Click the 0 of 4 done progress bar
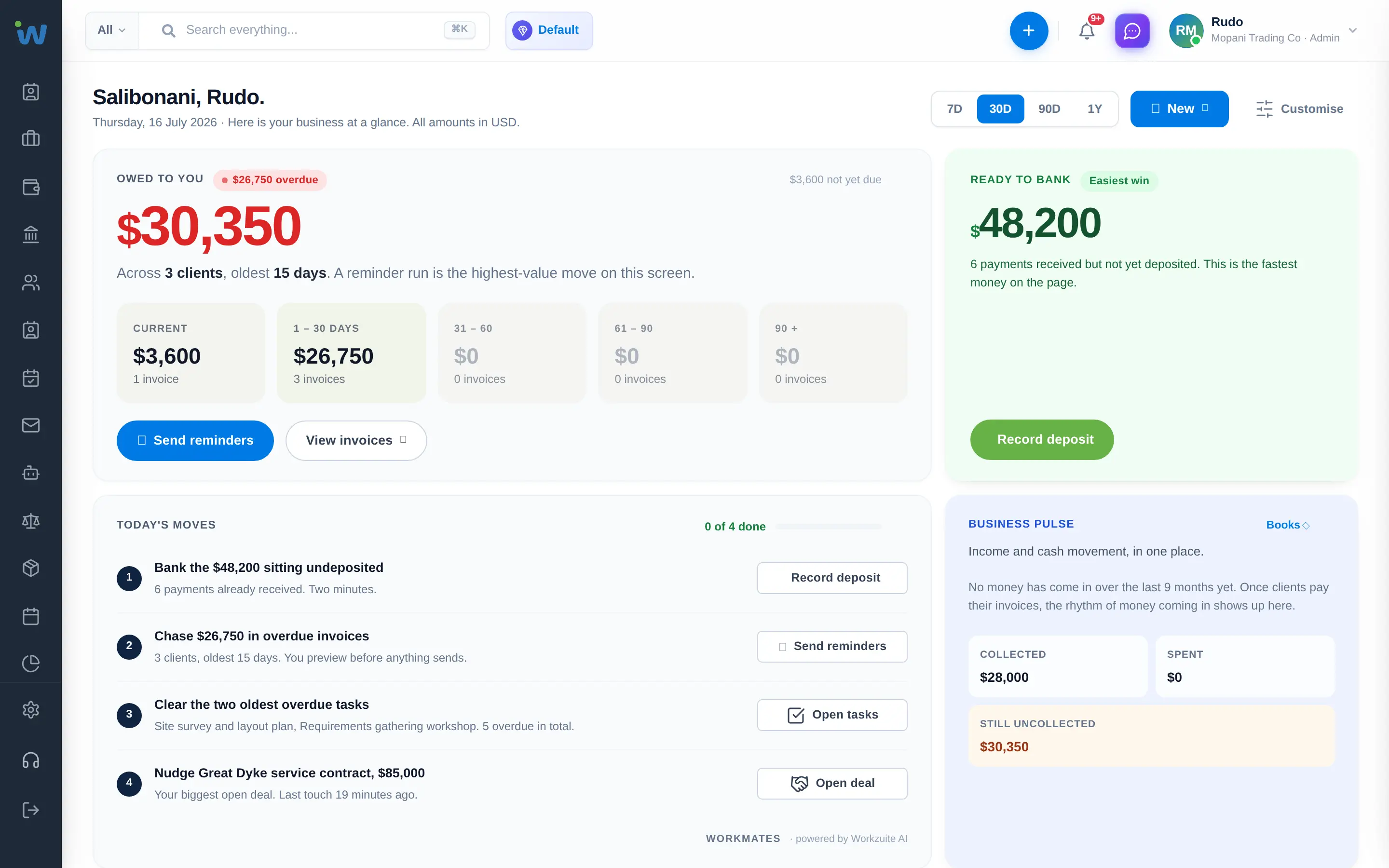This screenshot has height=868, width=1389. pyautogui.click(x=828, y=527)
